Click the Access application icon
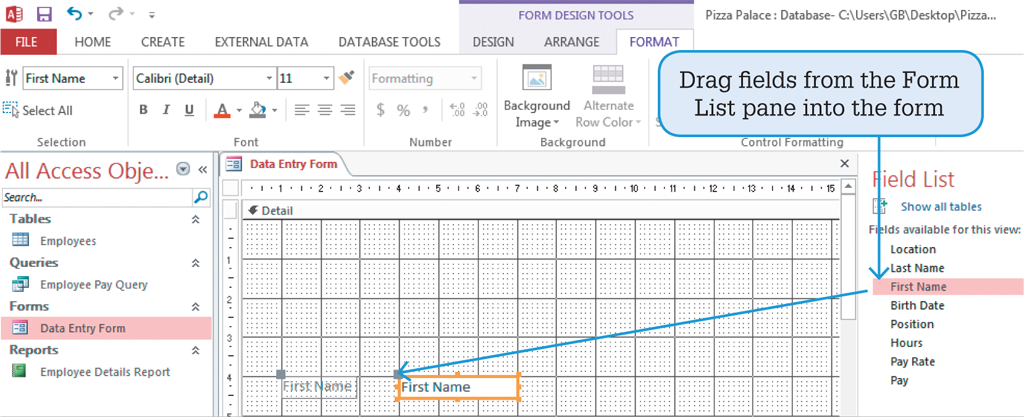1024x417 pixels. point(14,13)
